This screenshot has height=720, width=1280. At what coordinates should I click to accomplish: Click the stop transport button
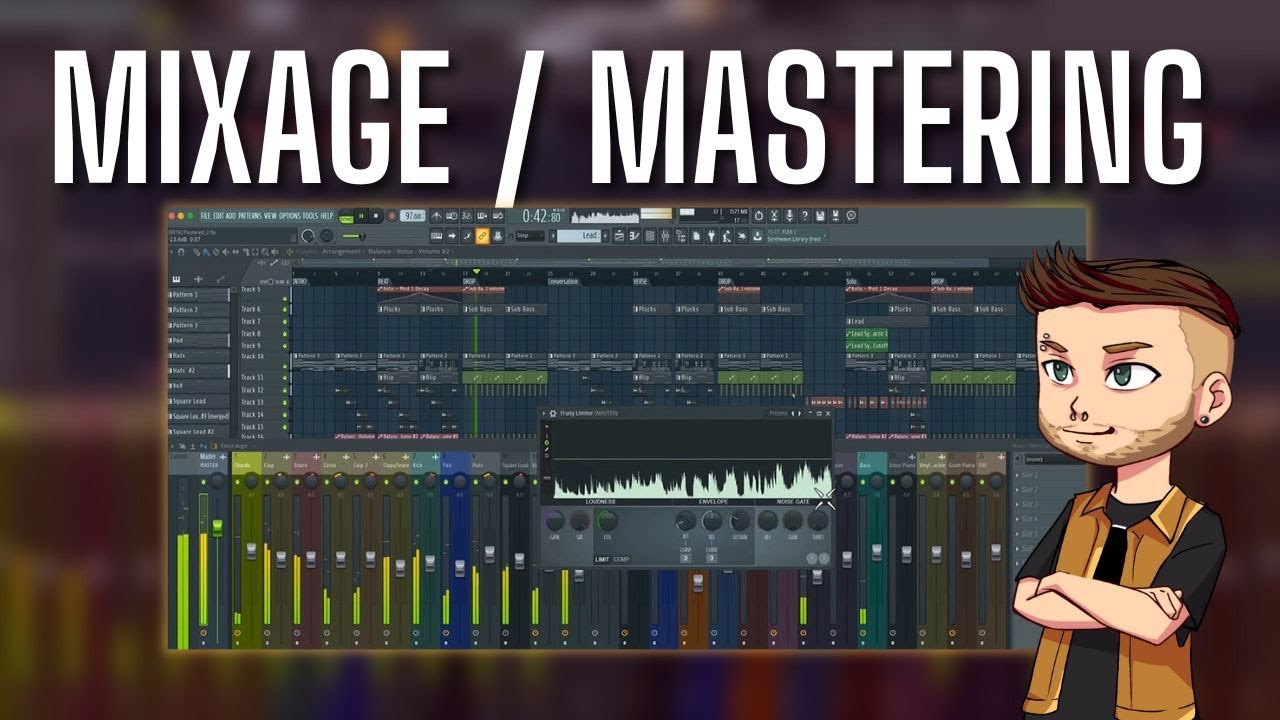pyautogui.click(x=376, y=216)
